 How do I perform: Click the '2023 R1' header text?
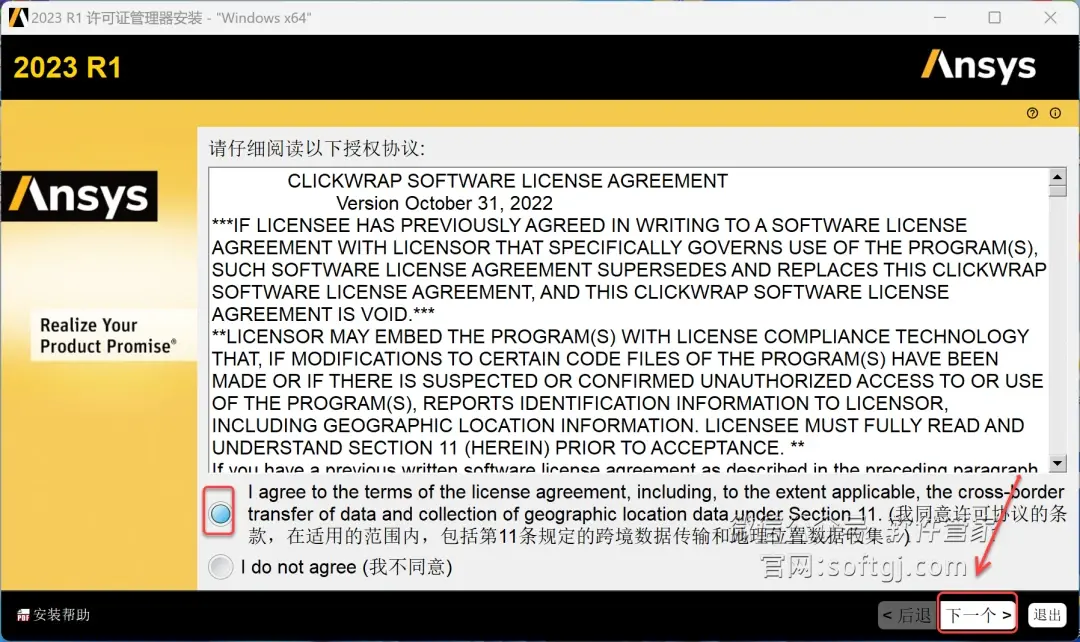point(68,68)
